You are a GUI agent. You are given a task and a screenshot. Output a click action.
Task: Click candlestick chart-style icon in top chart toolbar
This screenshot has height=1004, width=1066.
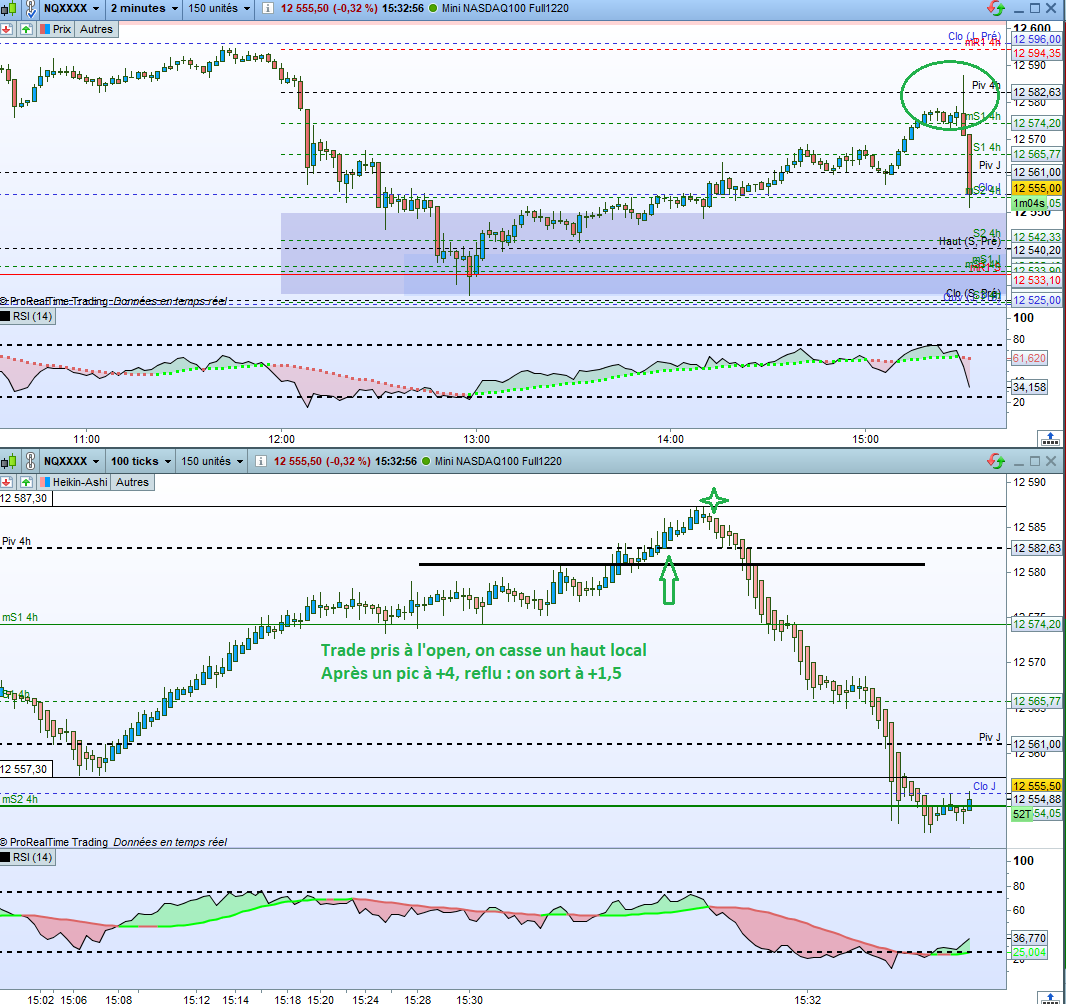tap(8, 9)
